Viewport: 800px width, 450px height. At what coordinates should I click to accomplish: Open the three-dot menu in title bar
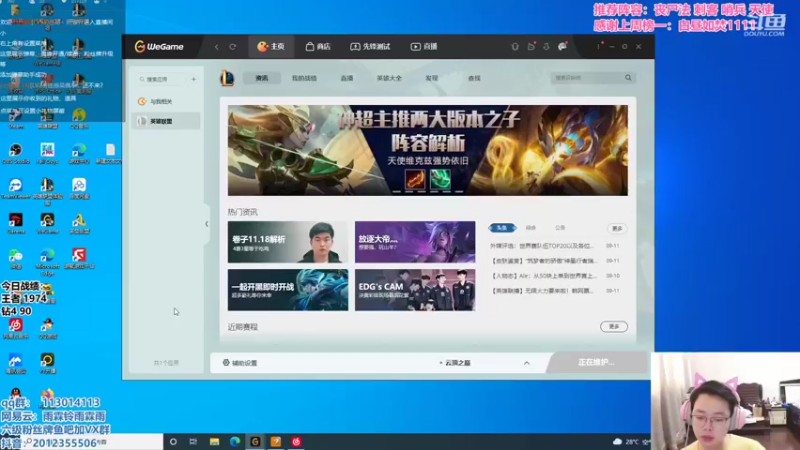tap(598, 46)
